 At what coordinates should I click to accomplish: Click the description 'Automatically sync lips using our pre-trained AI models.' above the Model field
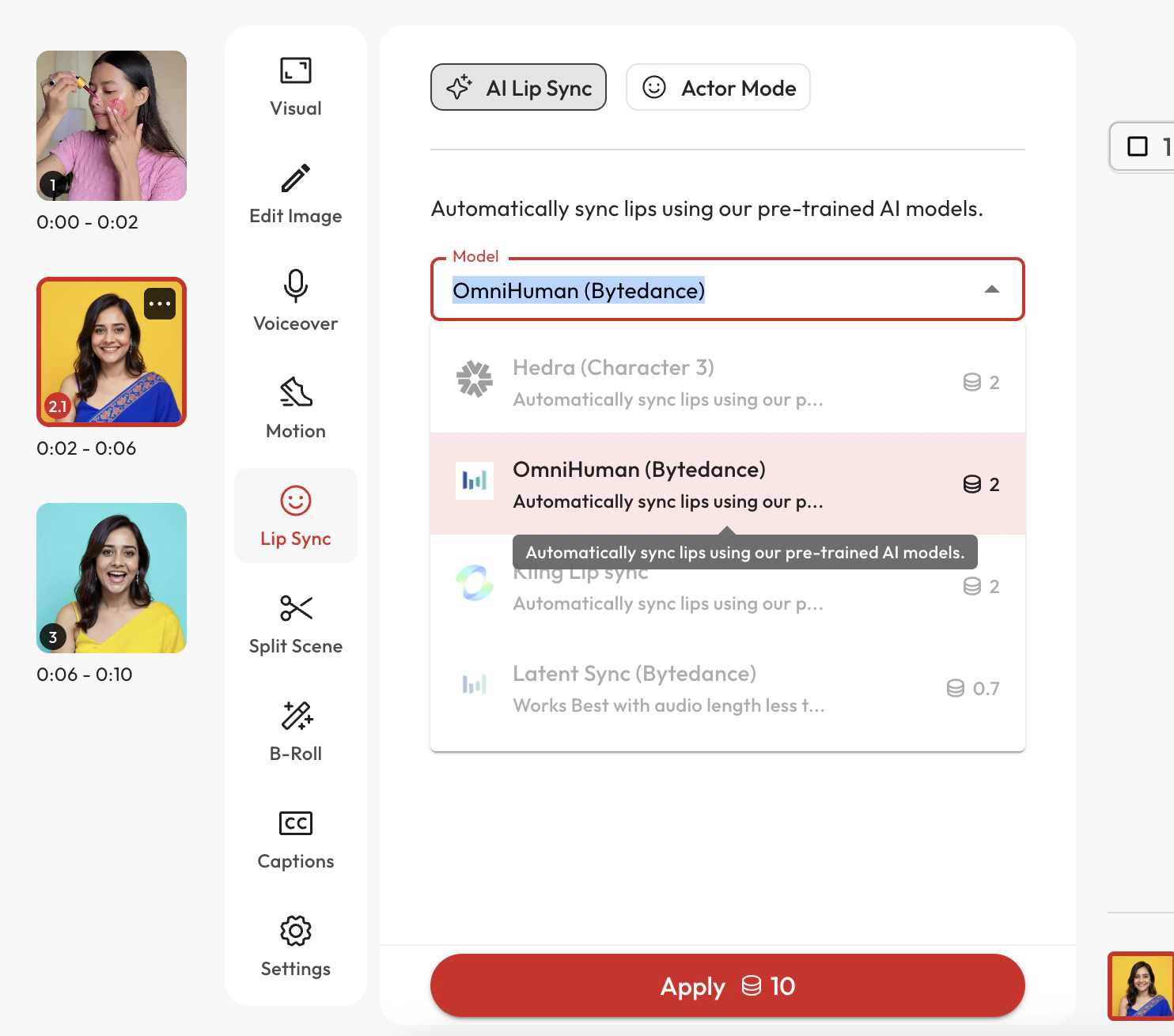coord(707,209)
